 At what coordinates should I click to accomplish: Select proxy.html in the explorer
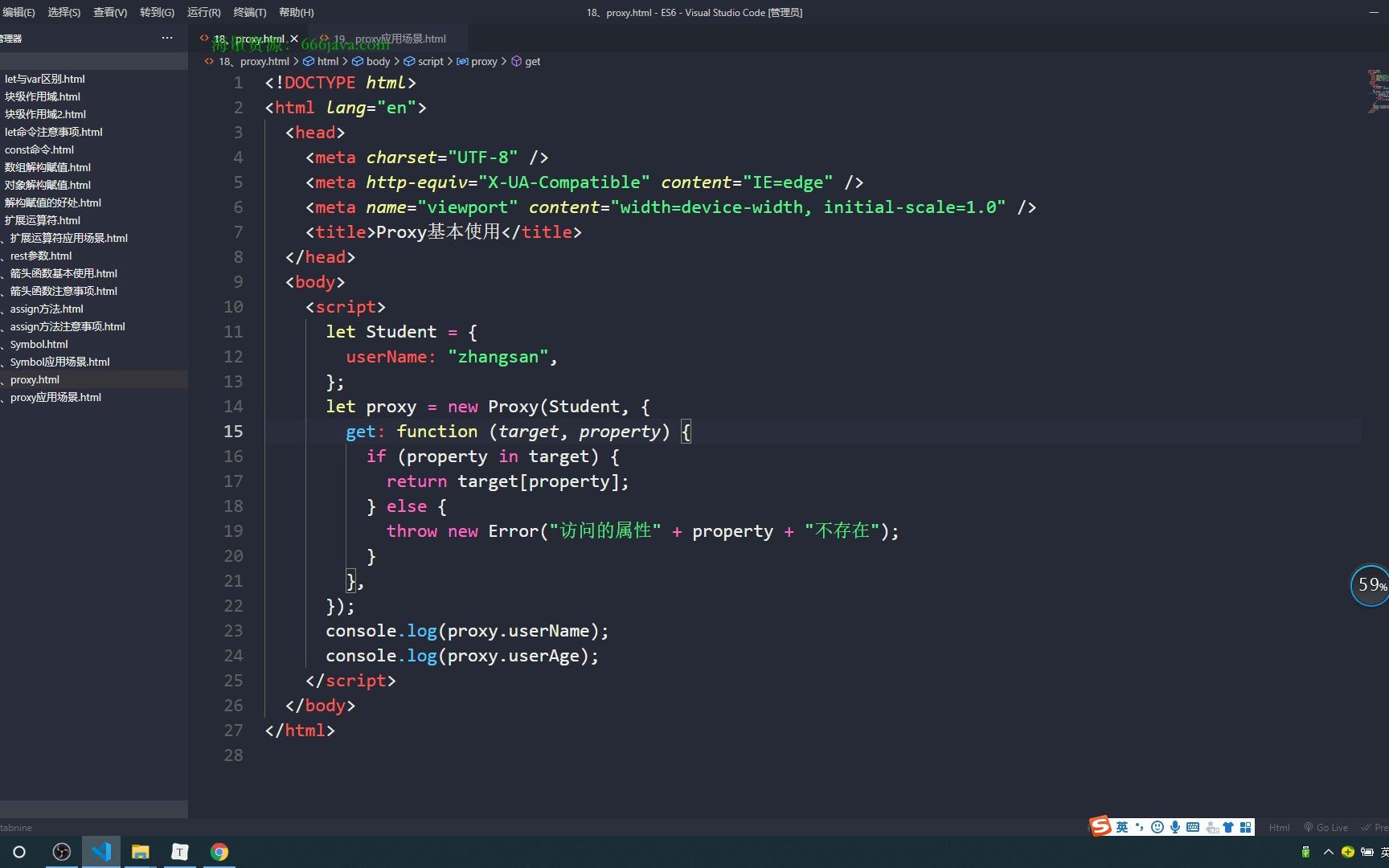pyautogui.click(x=94, y=379)
